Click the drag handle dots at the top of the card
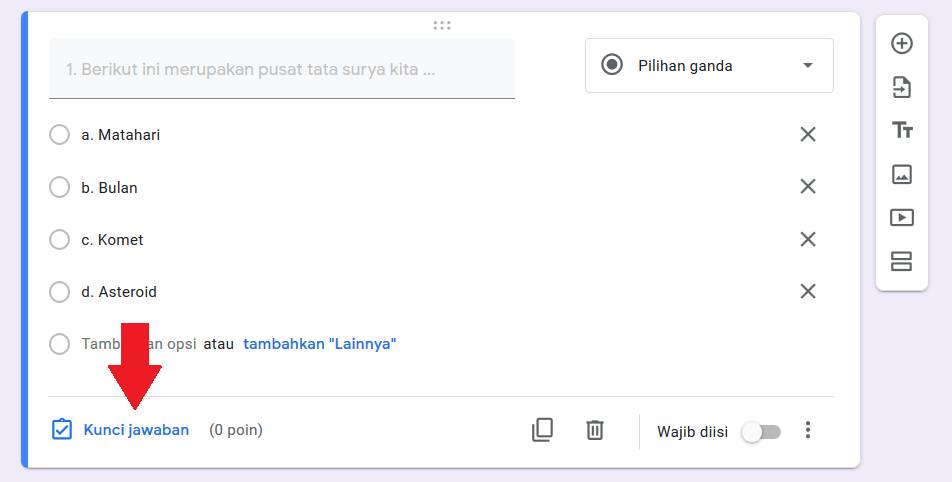 pyautogui.click(x=442, y=25)
